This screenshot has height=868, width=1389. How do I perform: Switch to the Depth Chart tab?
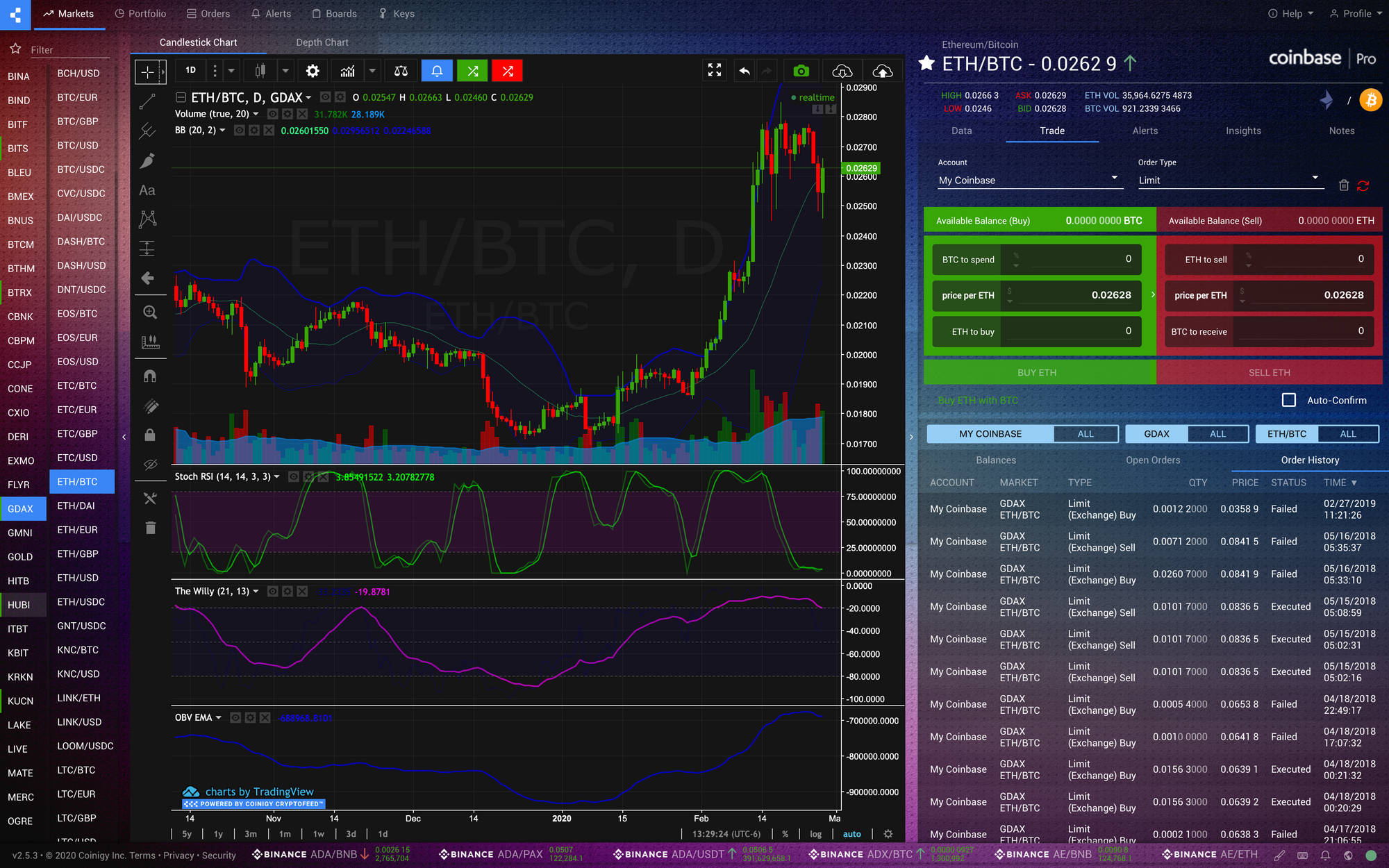tap(322, 42)
